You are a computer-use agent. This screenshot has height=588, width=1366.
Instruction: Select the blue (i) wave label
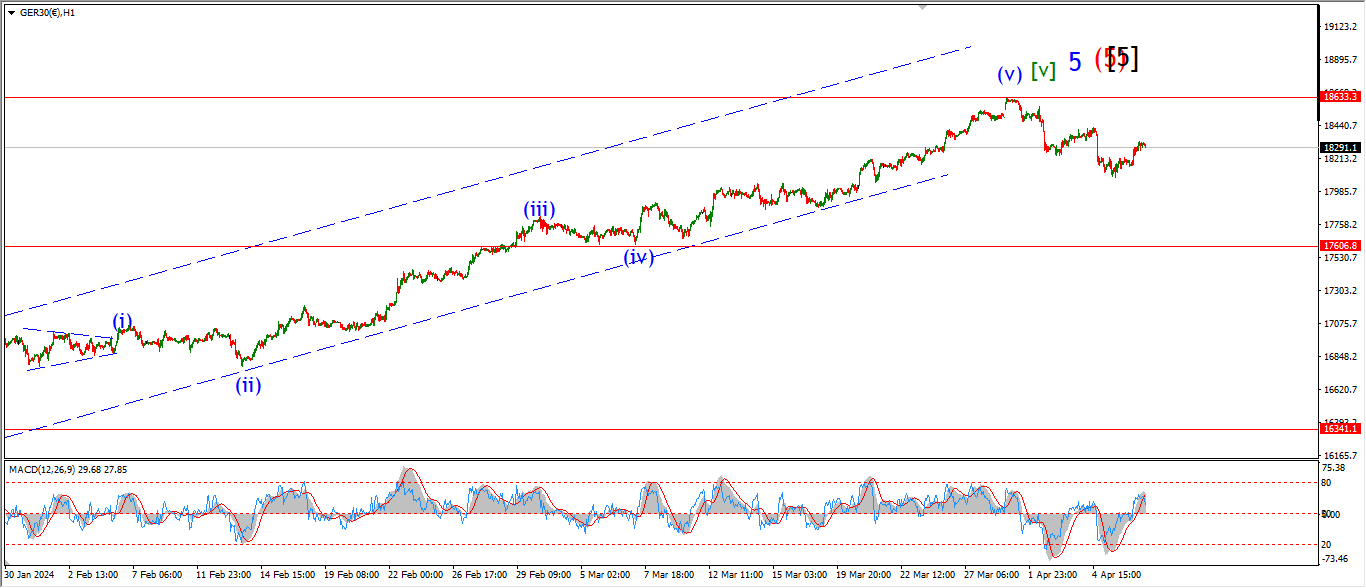(122, 321)
